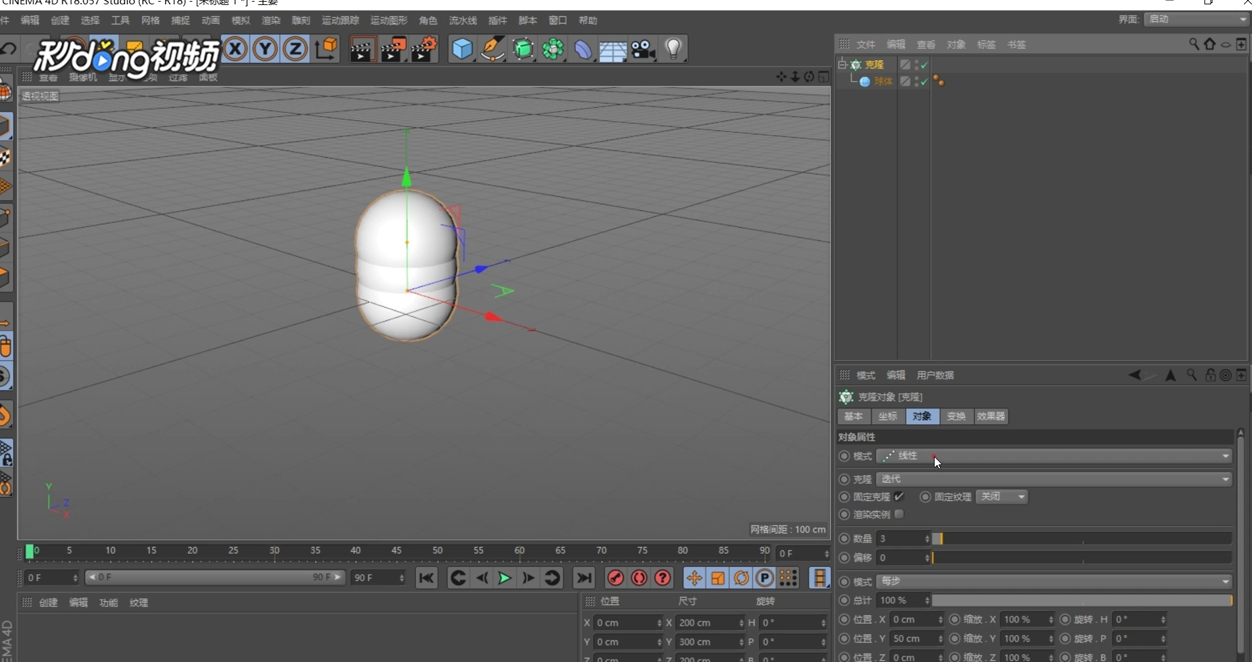Viewport: 1252px width, 662px height.
Task: Click timeline end frame 90 F stepper
Action: coord(402,578)
